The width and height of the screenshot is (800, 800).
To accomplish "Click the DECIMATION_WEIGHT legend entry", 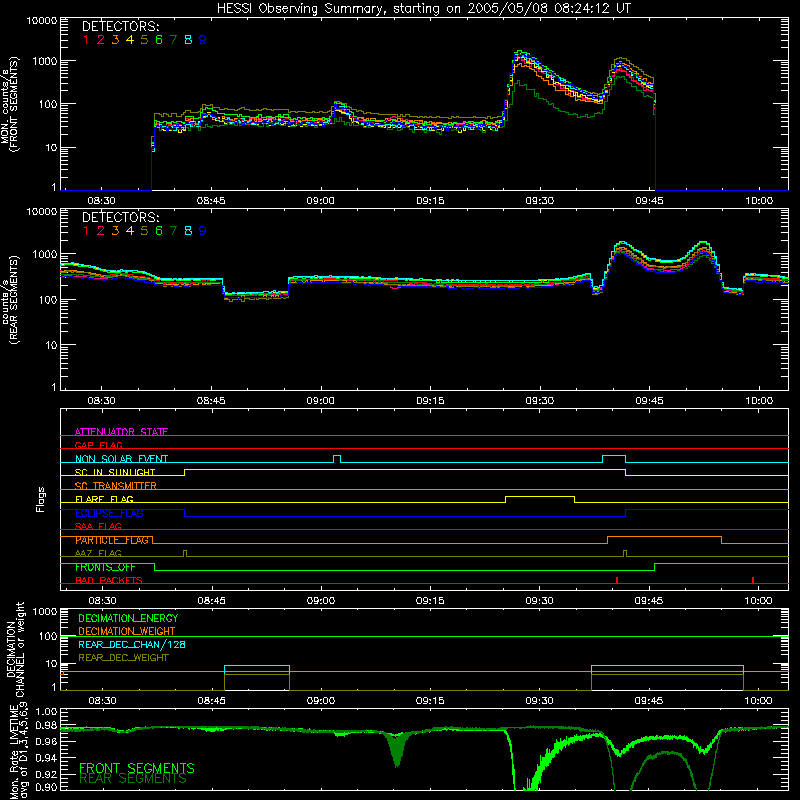I will (127, 631).
